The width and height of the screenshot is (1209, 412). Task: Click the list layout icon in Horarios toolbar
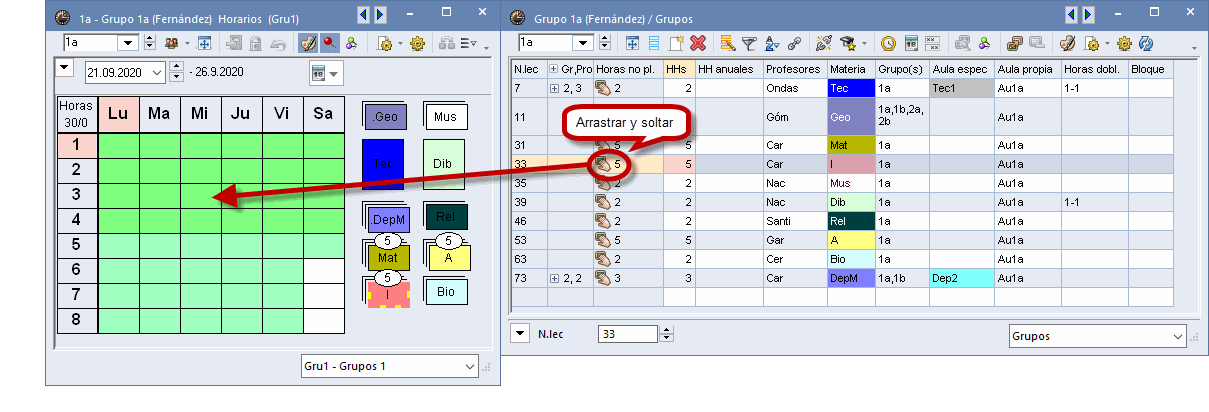468,43
